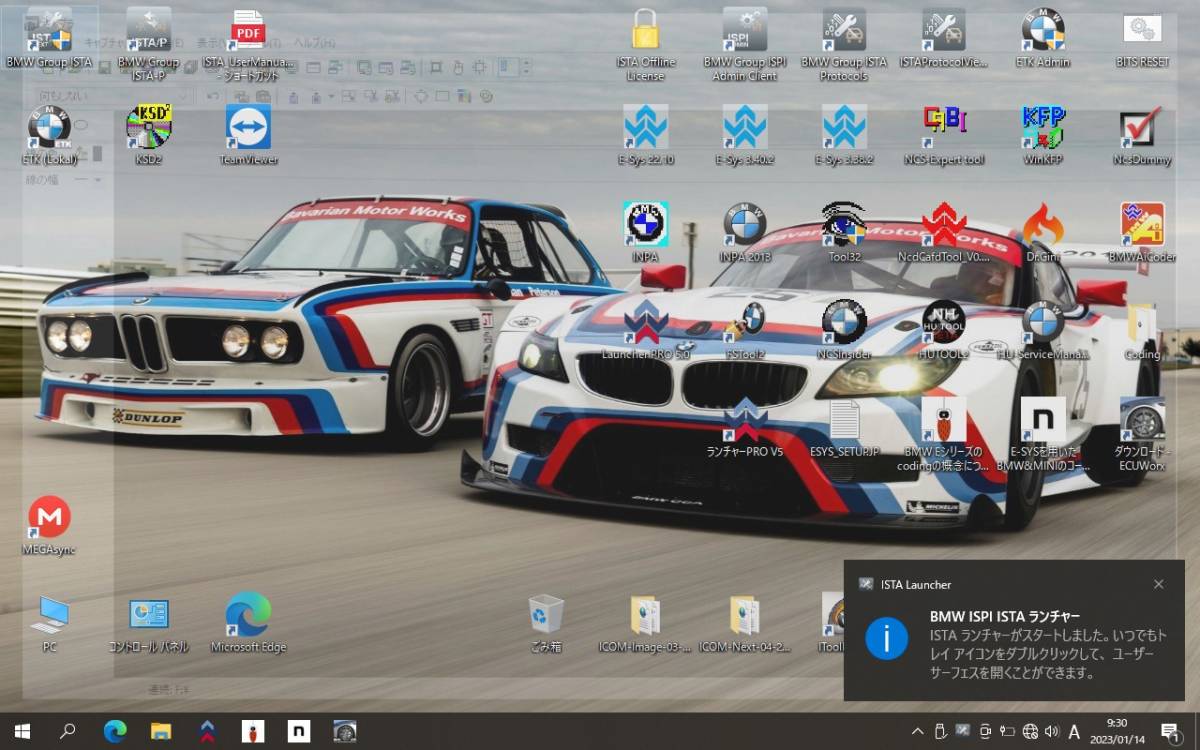This screenshot has height=750, width=1200.
Task: Expand the hidden system tray icons
Action: coord(917,732)
